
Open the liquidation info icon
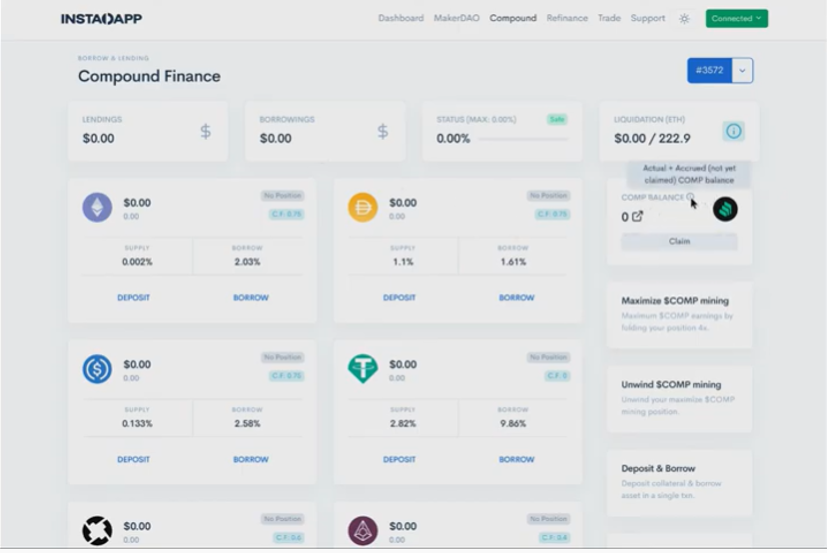click(x=734, y=131)
